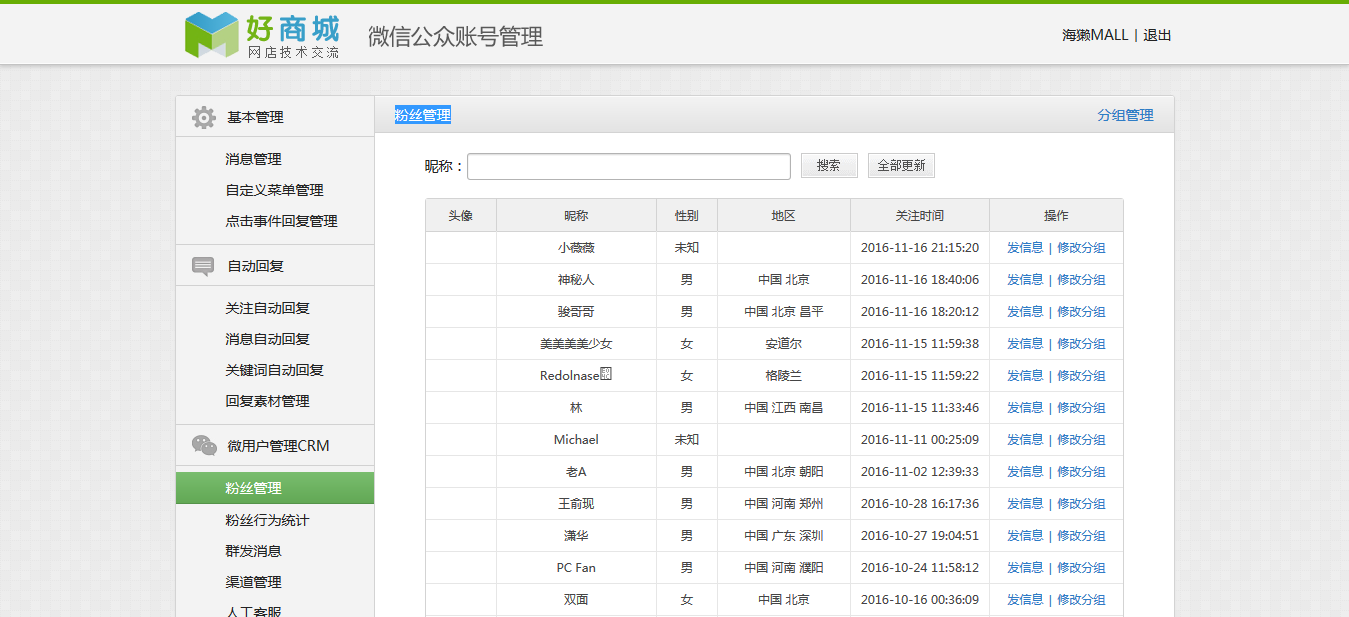Click the 昵称 column header
Image resolution: width=1349 pixels, height=617 pixels.
(576, 216)
